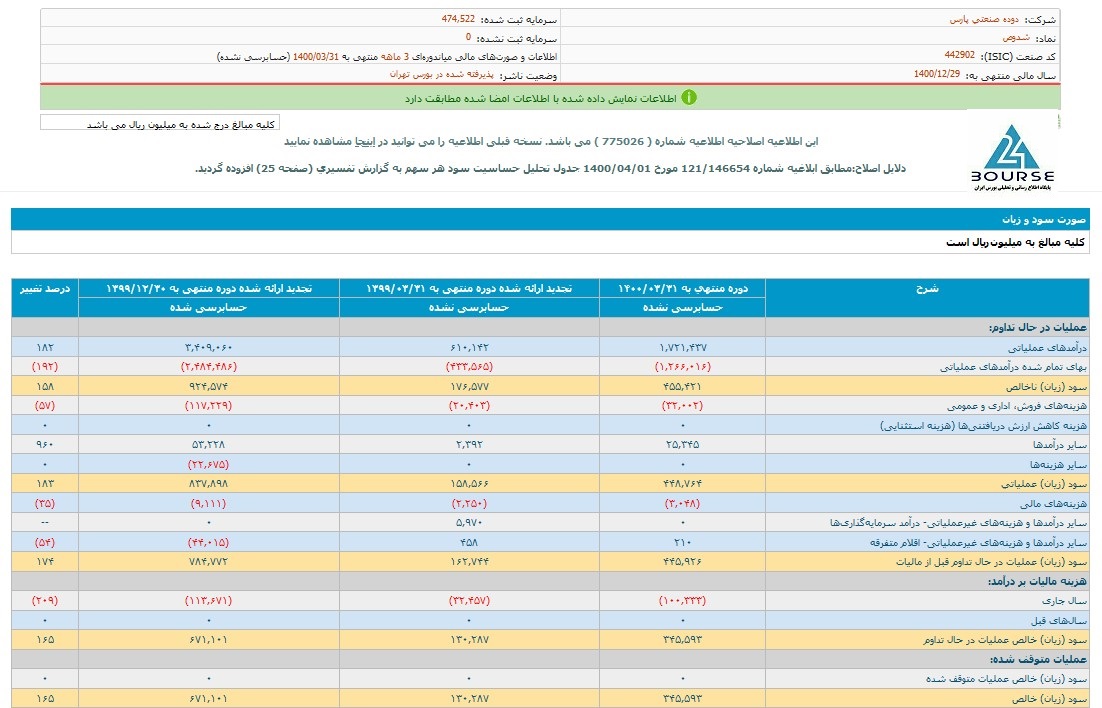Screen dimensions: 1102x708
Task: Click the operating profit value for audited 1399/12/30
Action: coord(208,484)
